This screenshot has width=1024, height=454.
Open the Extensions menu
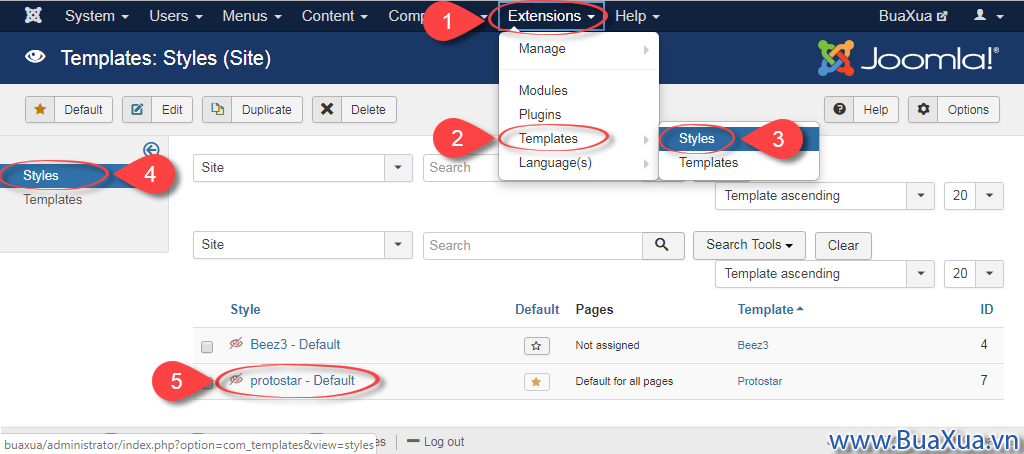click(551, 16)
